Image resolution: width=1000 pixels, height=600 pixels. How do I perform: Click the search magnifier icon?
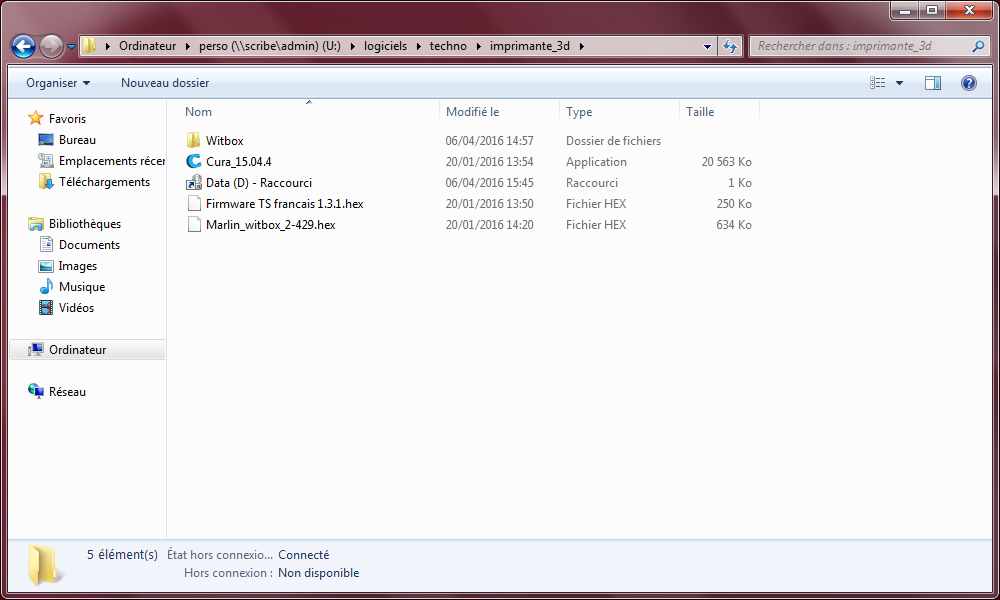click(978, 46)
